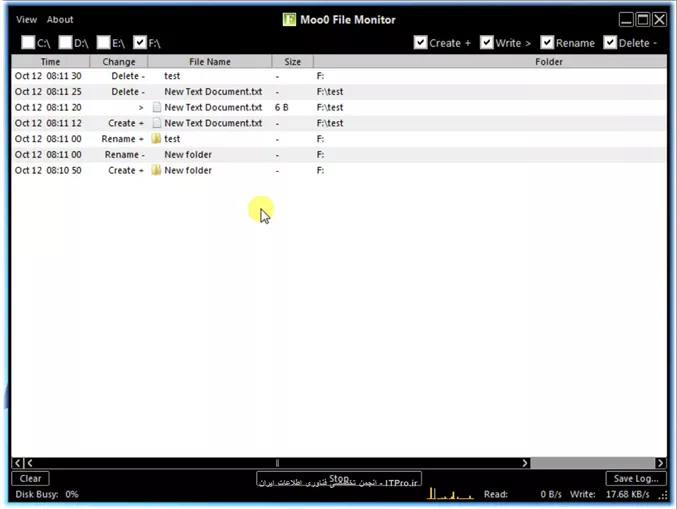Uncheck the Delete - filter
The image size is (677, 509).
pos(610,42)
